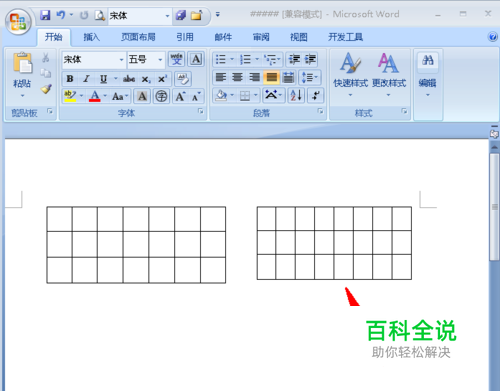Open font size dropdown 五号

[x=160, y=60]
